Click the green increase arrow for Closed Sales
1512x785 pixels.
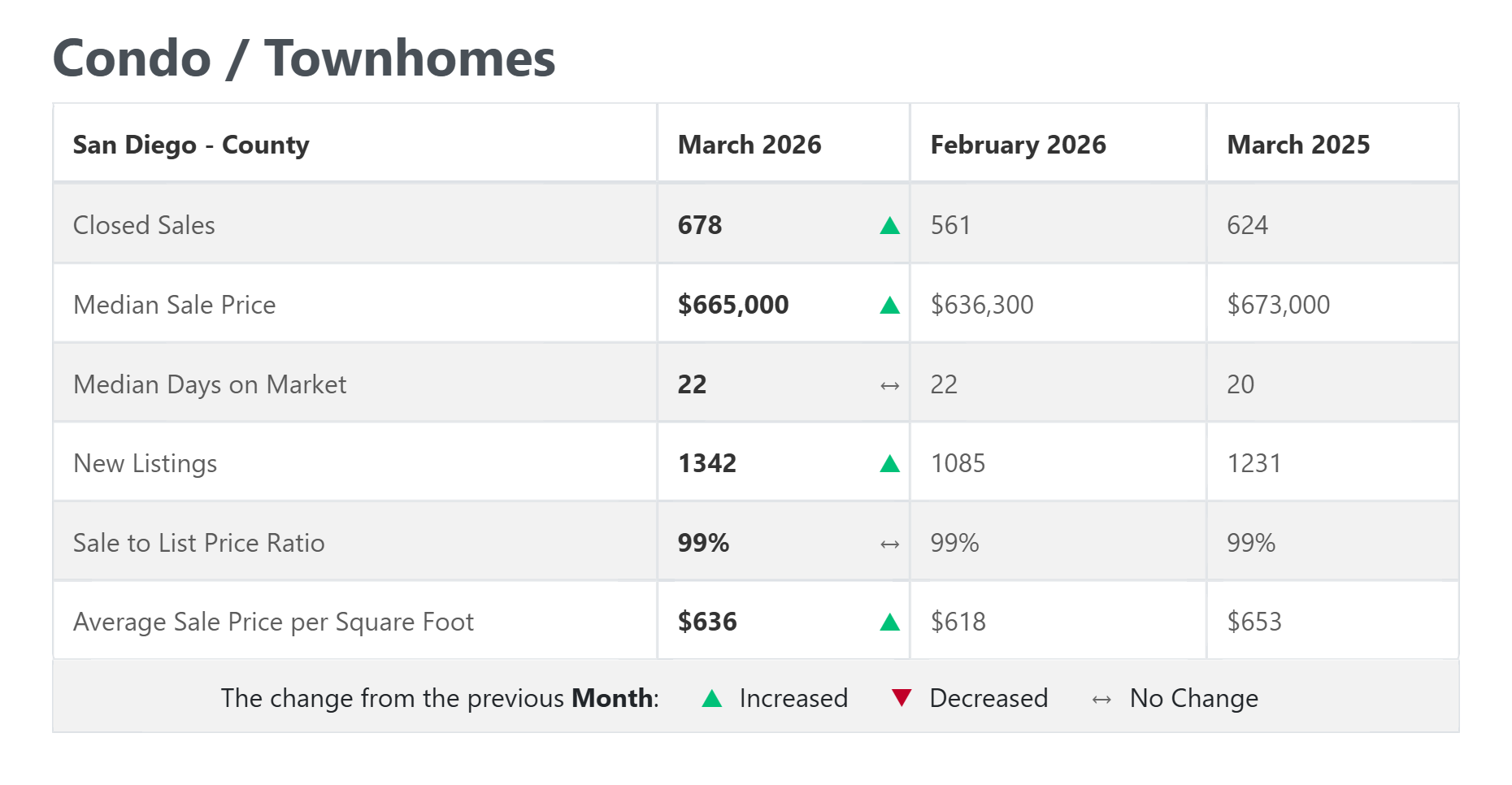tap(889, 226)
